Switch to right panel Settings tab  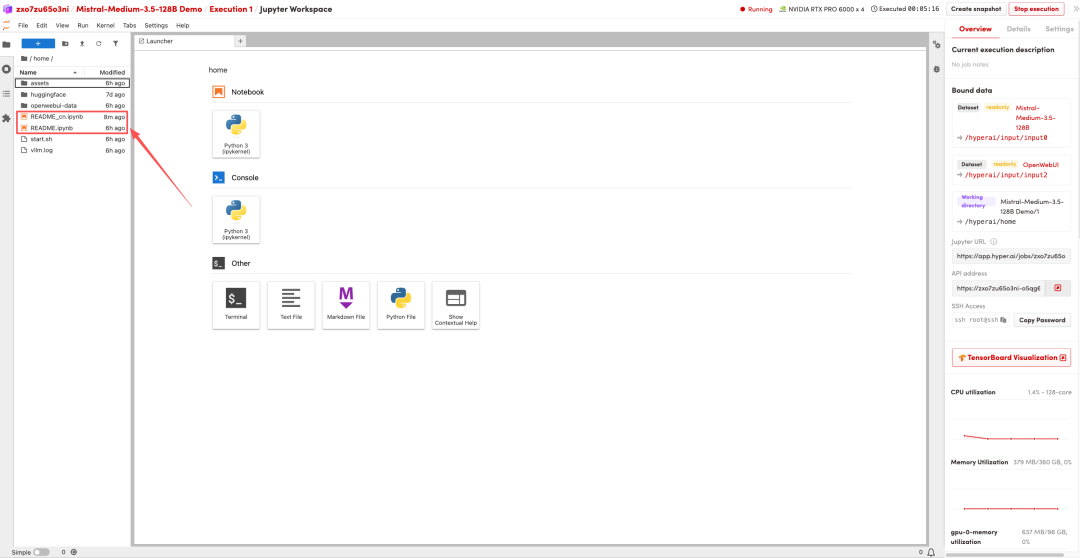[x=1059, y=29]
